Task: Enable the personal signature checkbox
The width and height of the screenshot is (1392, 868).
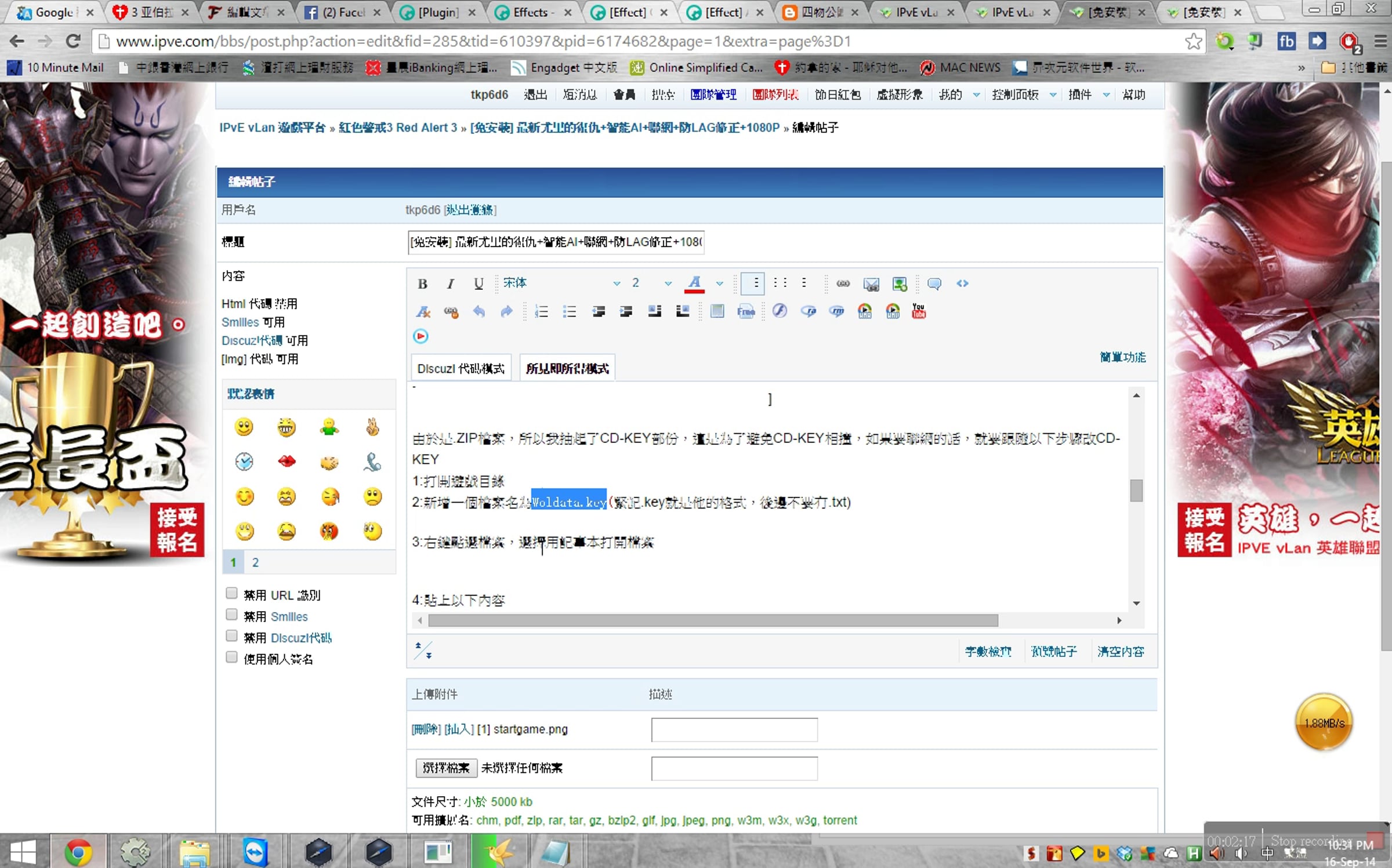Action: click(231, 657)
